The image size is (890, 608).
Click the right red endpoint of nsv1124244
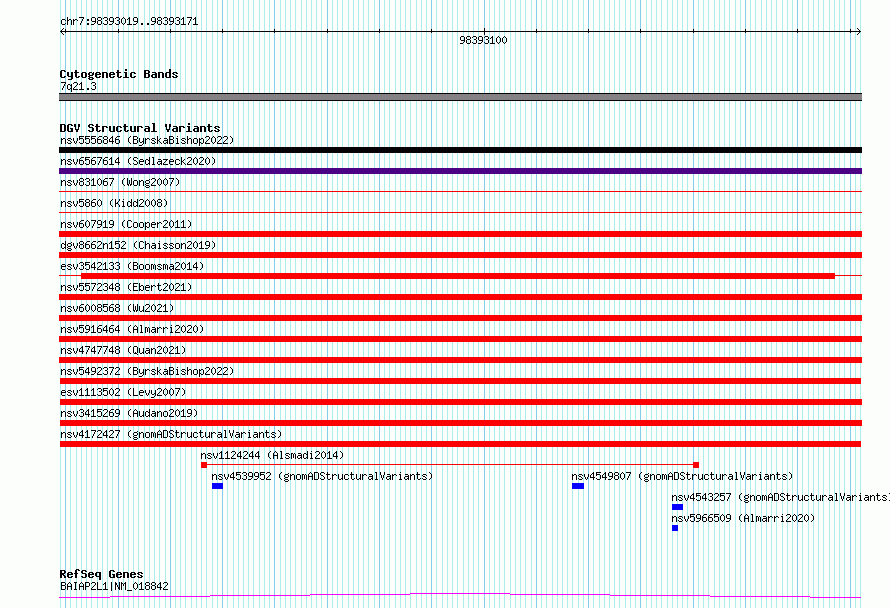pos(696,465)
